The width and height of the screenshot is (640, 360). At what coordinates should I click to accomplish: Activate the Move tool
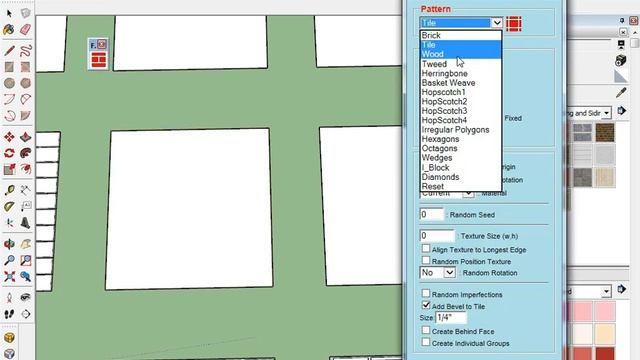9,137
